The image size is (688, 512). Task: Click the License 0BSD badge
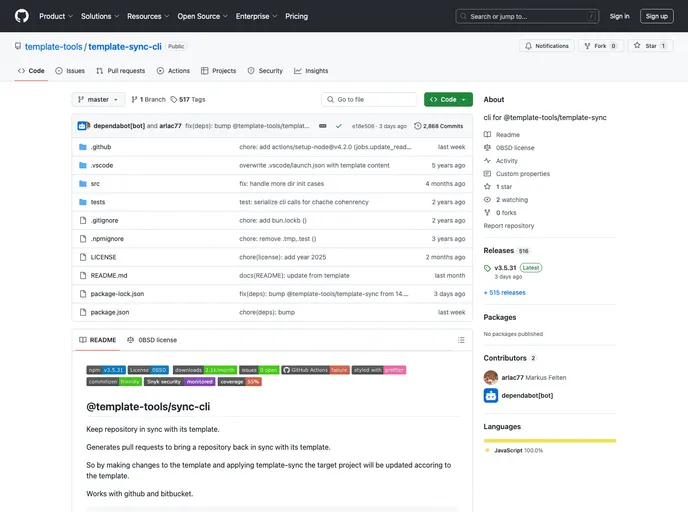point(148,370)
